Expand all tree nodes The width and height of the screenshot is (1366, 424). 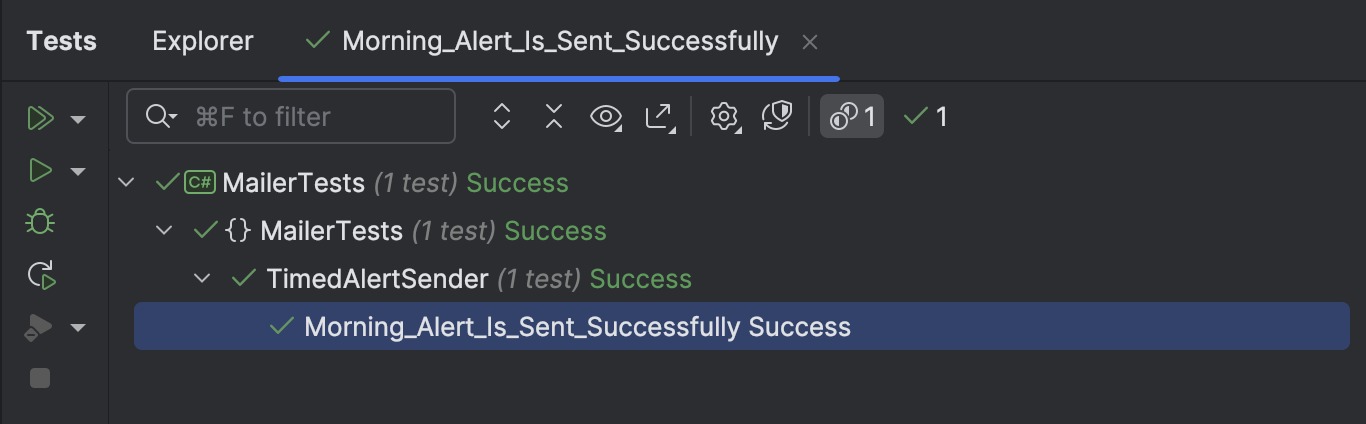(502, 117)
